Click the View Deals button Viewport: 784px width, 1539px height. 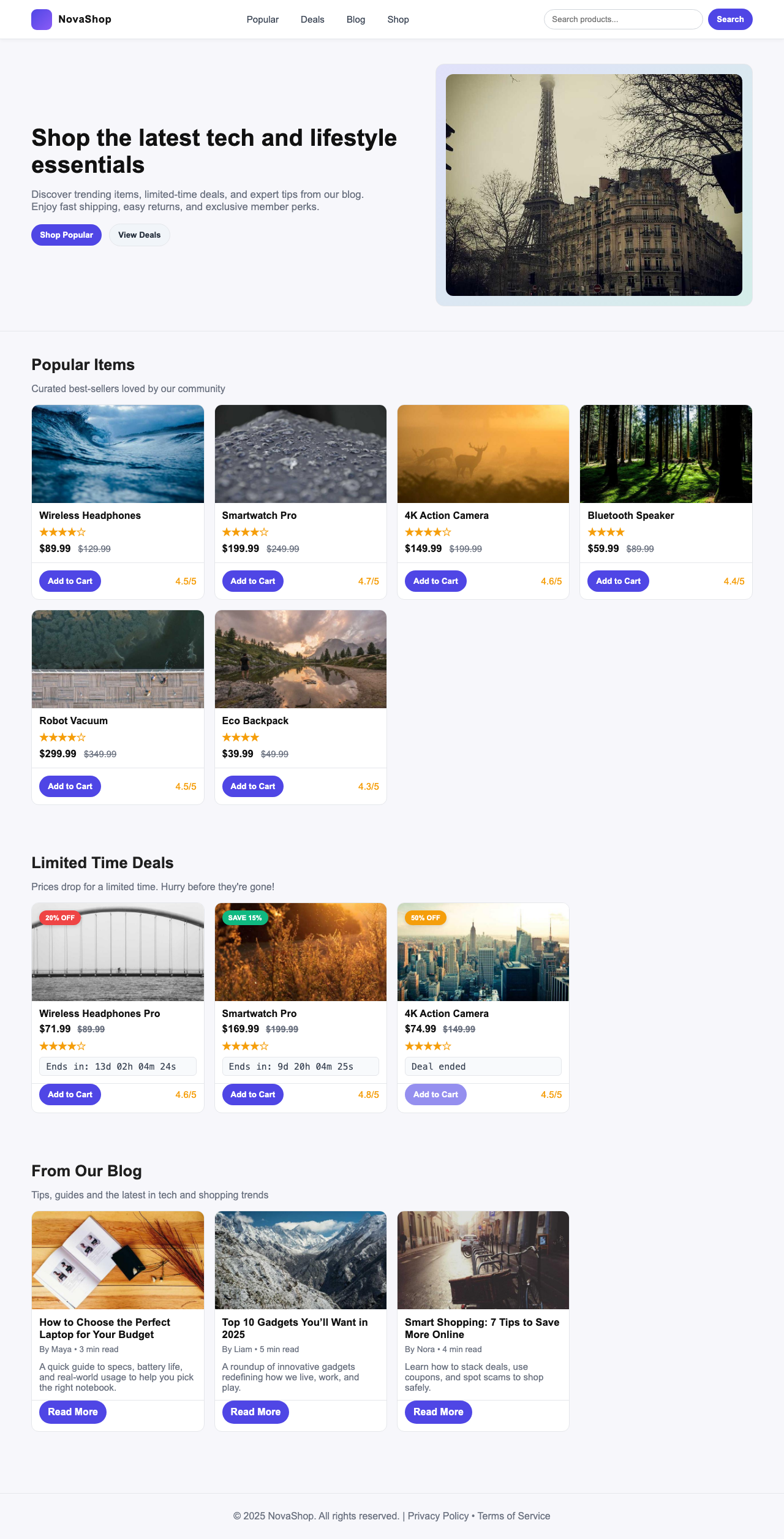point(139,235)
